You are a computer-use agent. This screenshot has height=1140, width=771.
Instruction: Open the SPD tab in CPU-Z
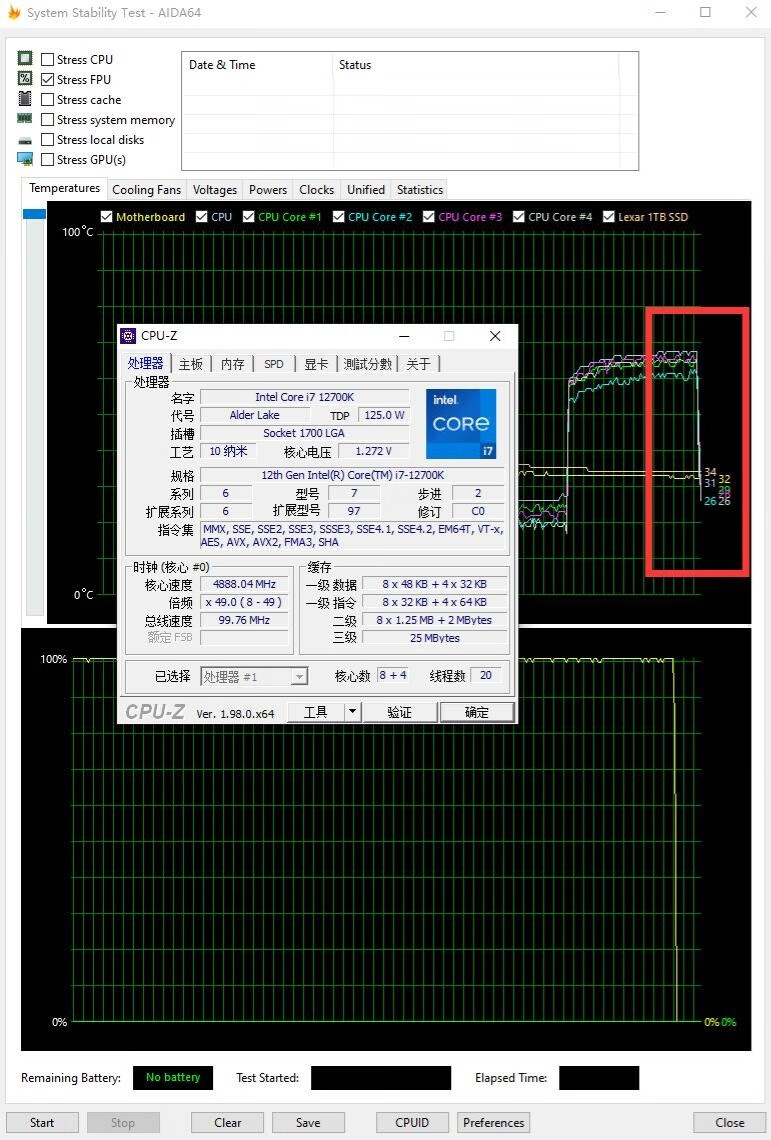(x=274, y=364)
